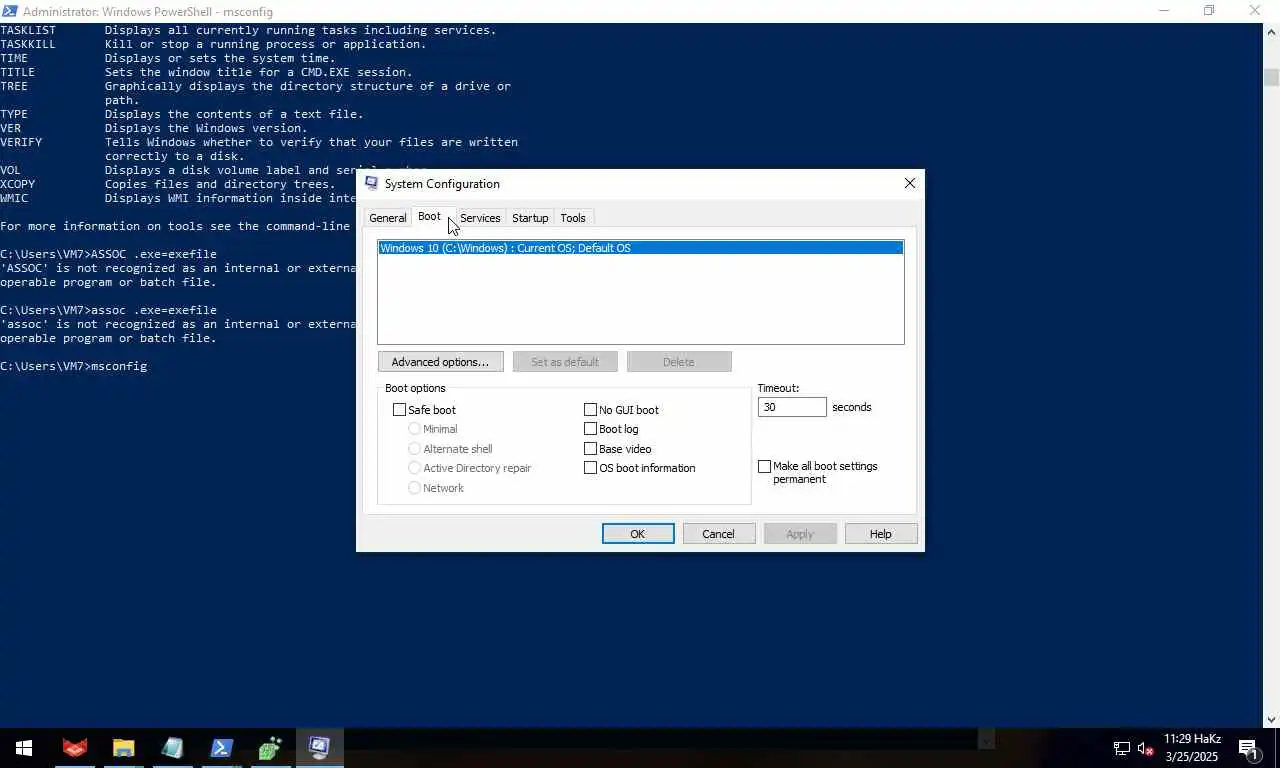
Task: Open the green cube app on taskbar
Action: click(x=270, y=747)
